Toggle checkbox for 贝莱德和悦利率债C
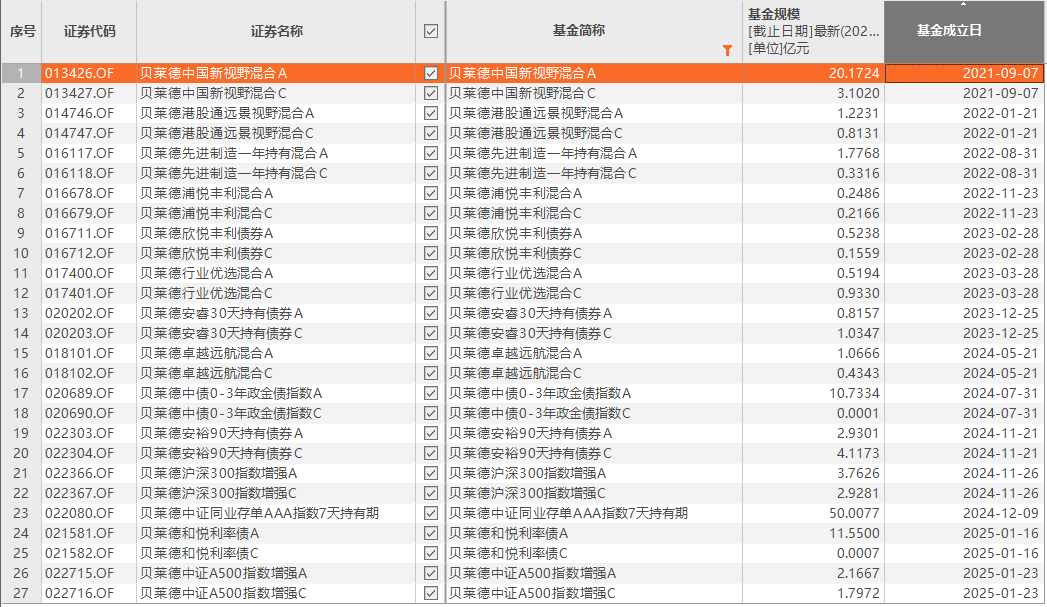Image resolution: width=1047 pixels, height=607 pixels. coord(431,554)
